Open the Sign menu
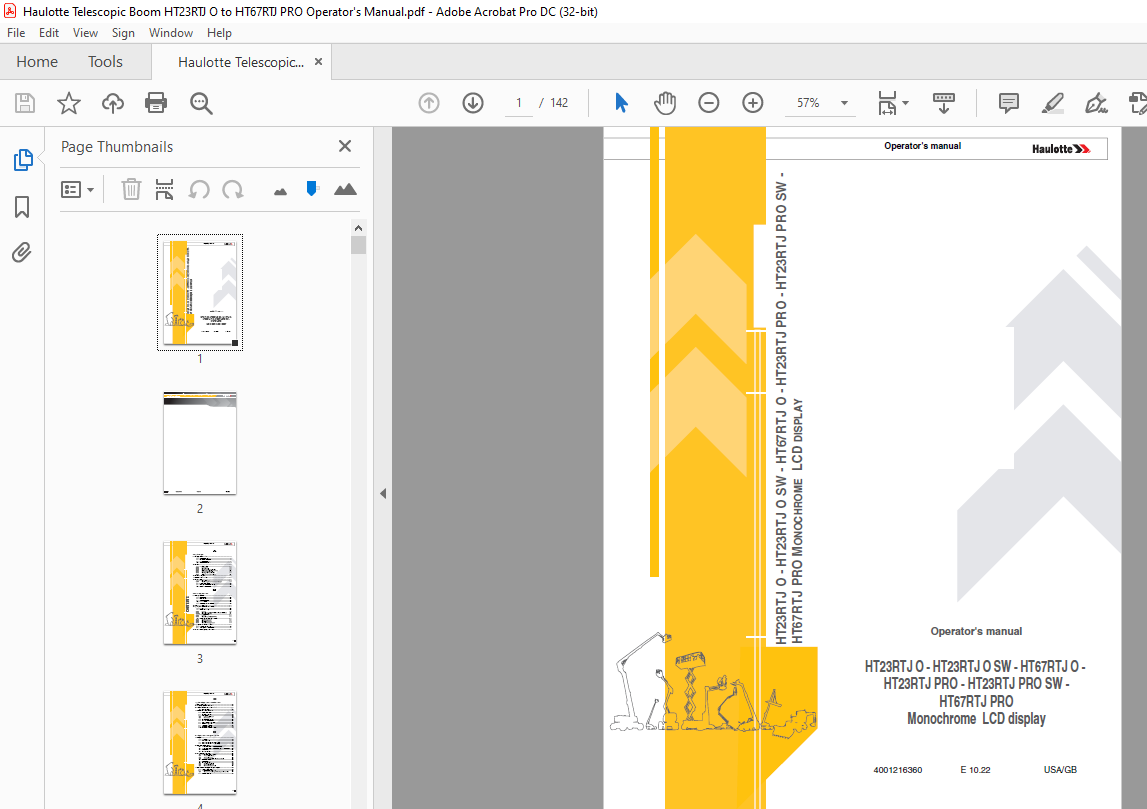1147x809 pixels. click(123, 33)
